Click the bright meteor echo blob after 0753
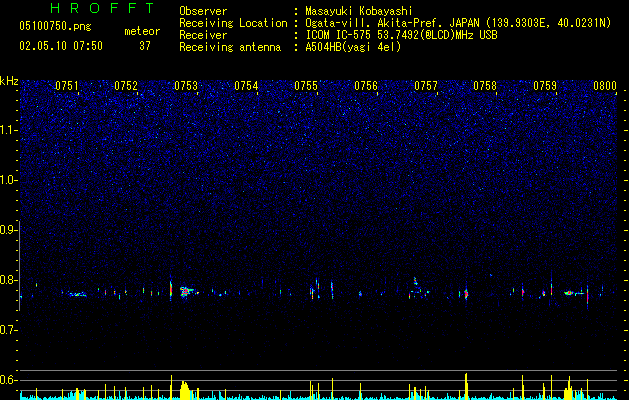629x400 pixels. point(186,291)
